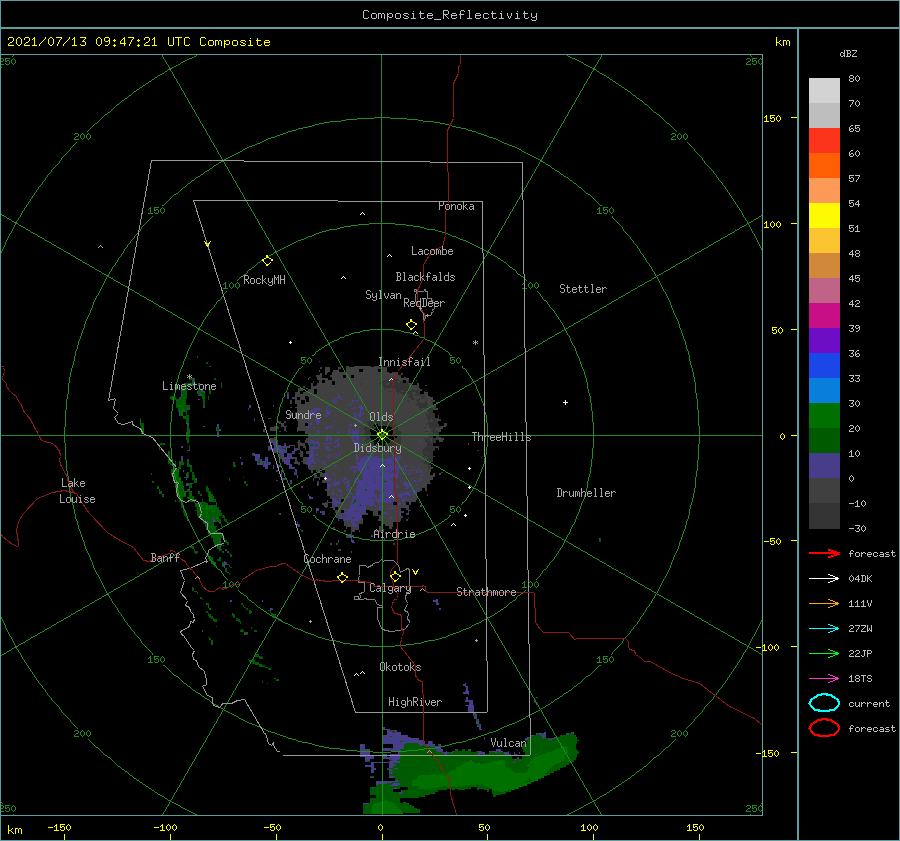Click the Drumheller label
This screenshot has height=841, width=900.
pos(585,493)
